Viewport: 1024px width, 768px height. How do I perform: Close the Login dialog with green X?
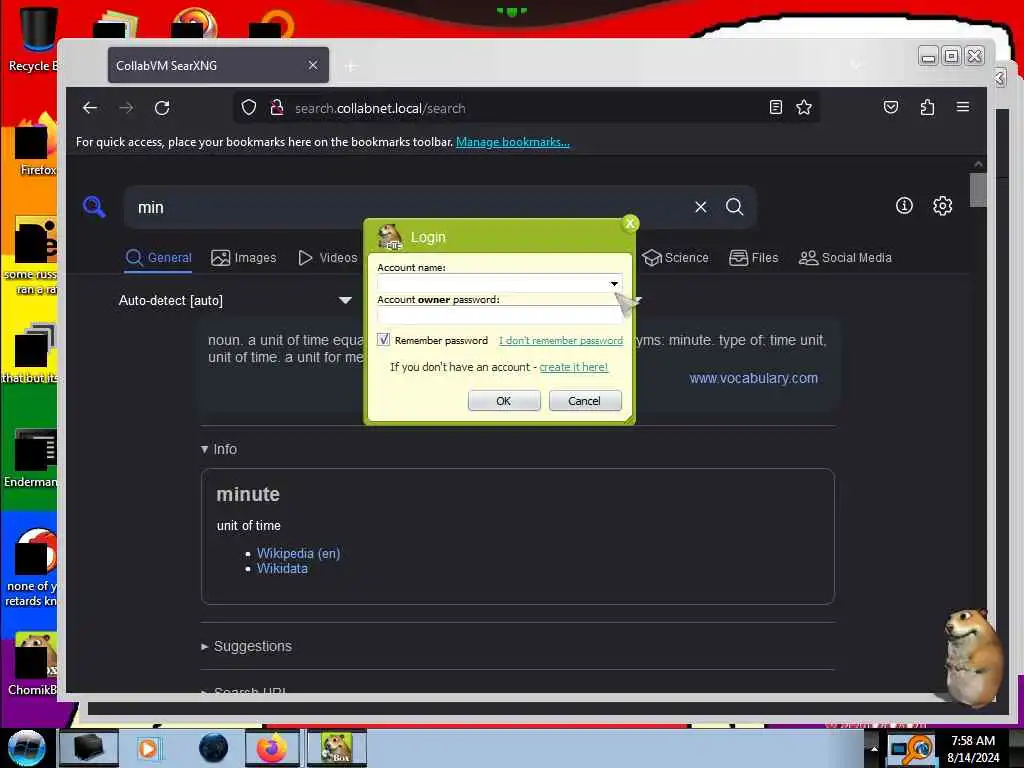coord(630,223)
